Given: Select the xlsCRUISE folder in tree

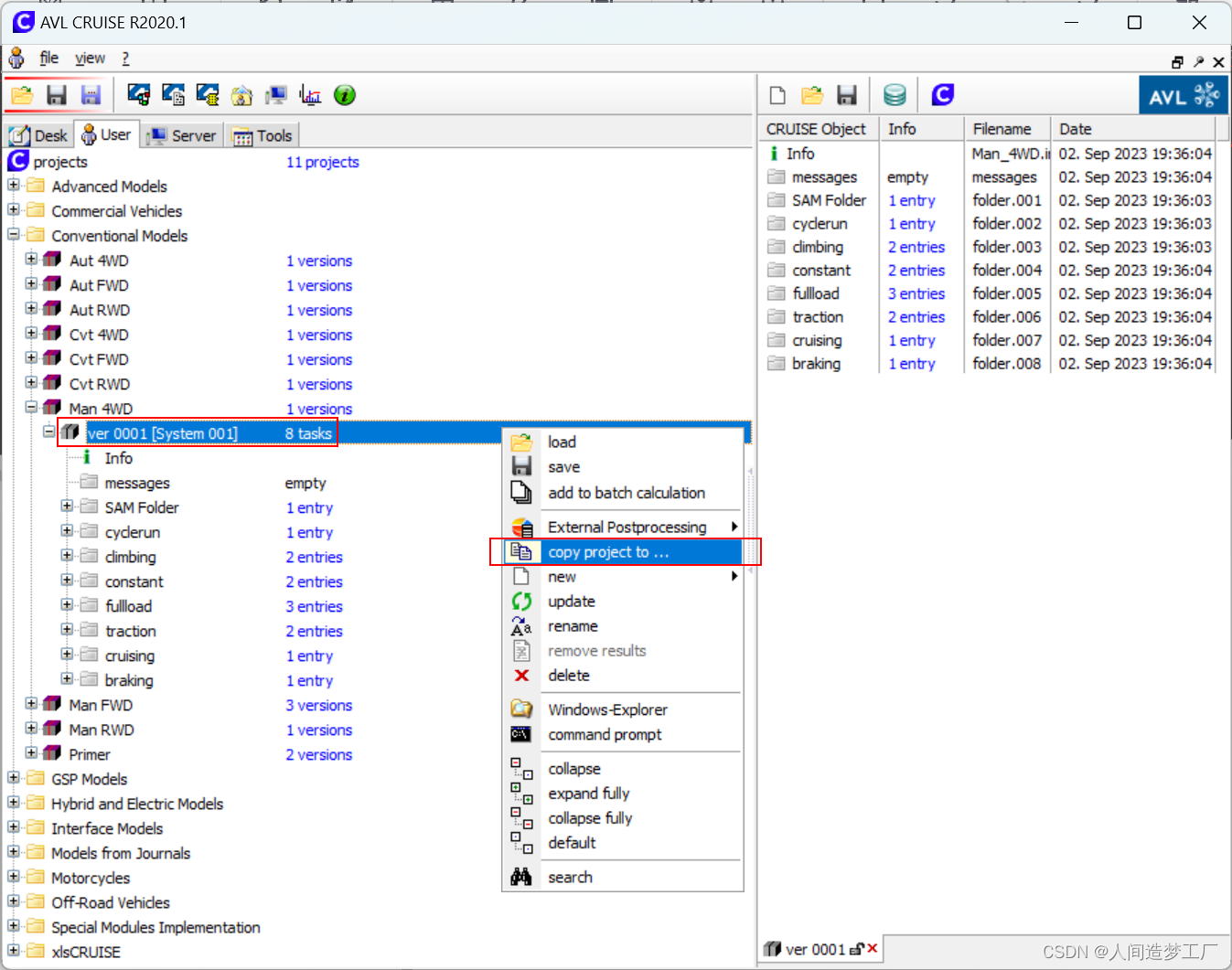Looking at the screenshot, I should [x=85, y=952].
